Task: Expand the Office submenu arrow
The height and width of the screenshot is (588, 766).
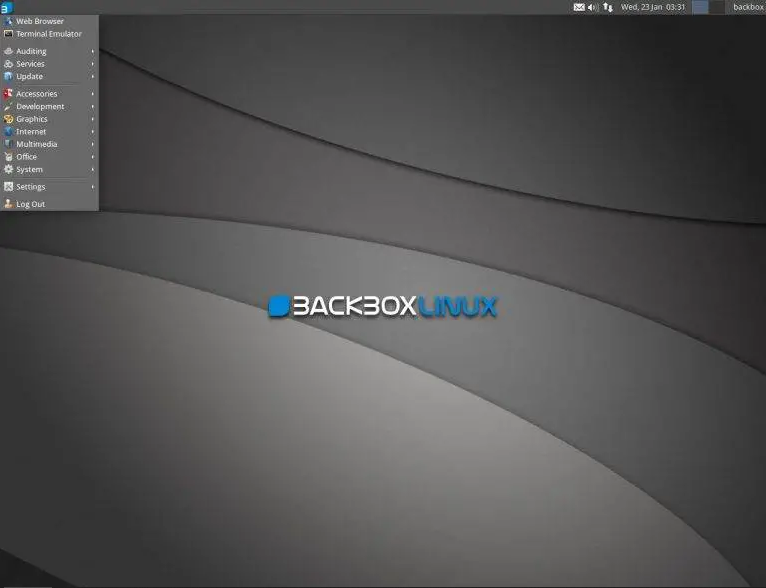Action: (92, 157)
